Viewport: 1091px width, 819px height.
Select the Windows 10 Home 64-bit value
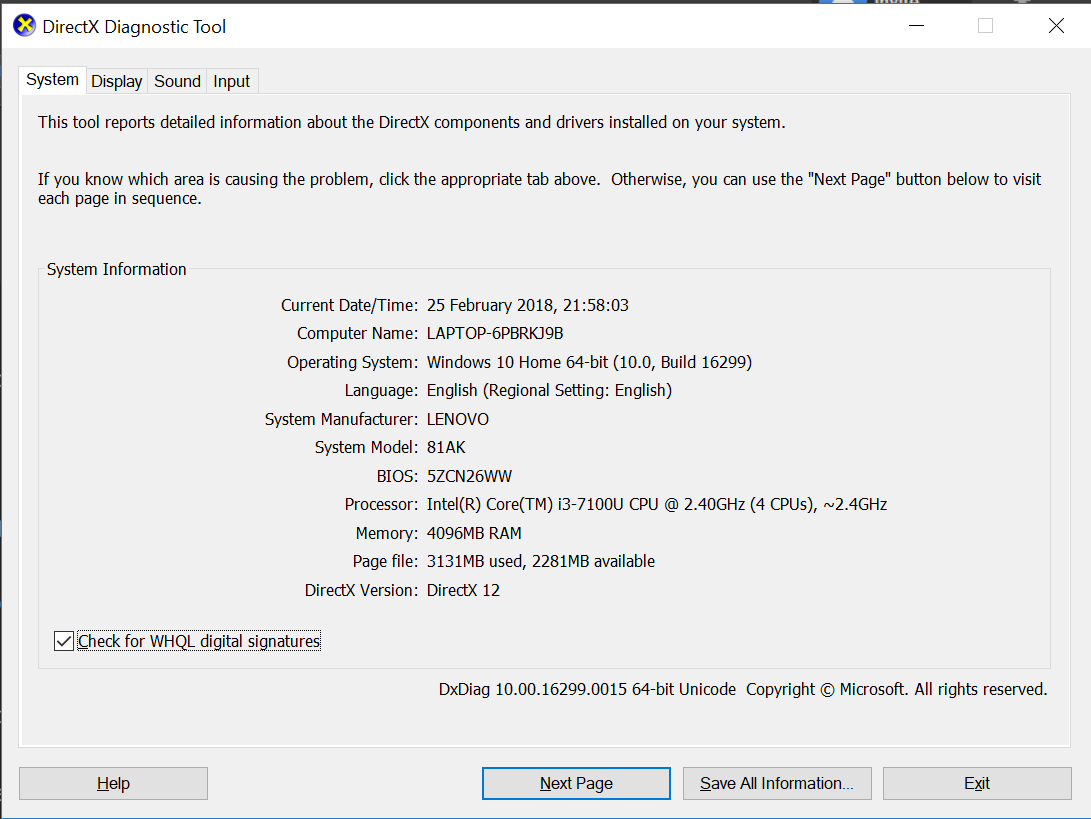[x=589, y=363]
